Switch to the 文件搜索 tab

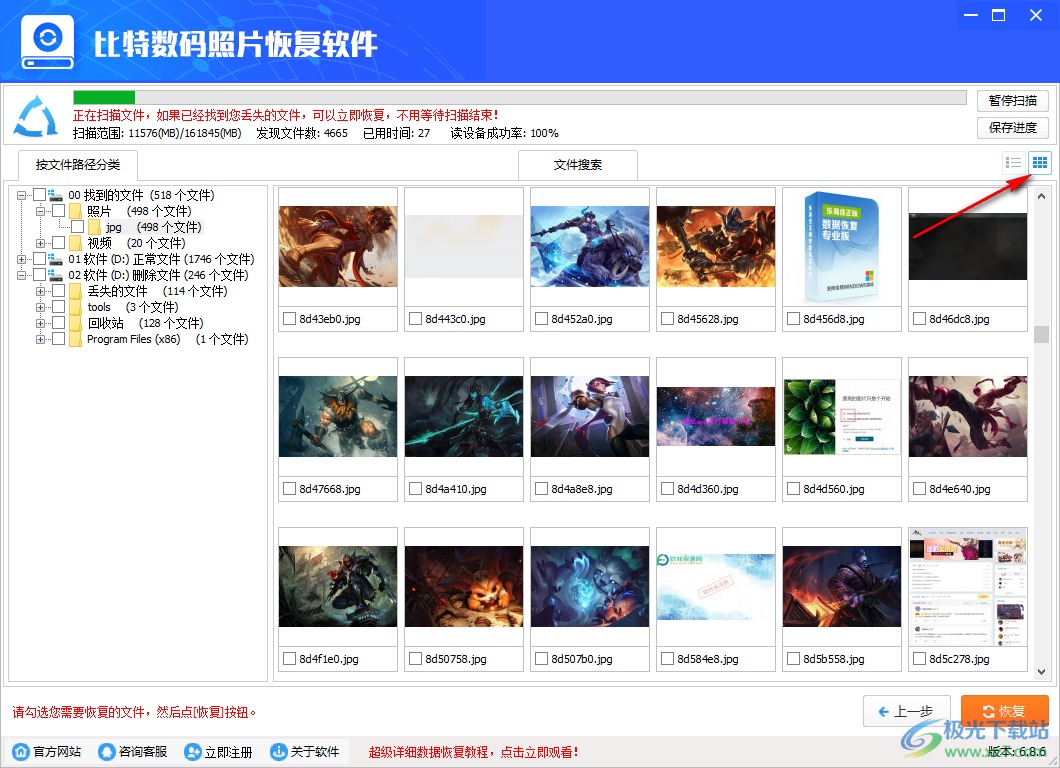[578, 165]
